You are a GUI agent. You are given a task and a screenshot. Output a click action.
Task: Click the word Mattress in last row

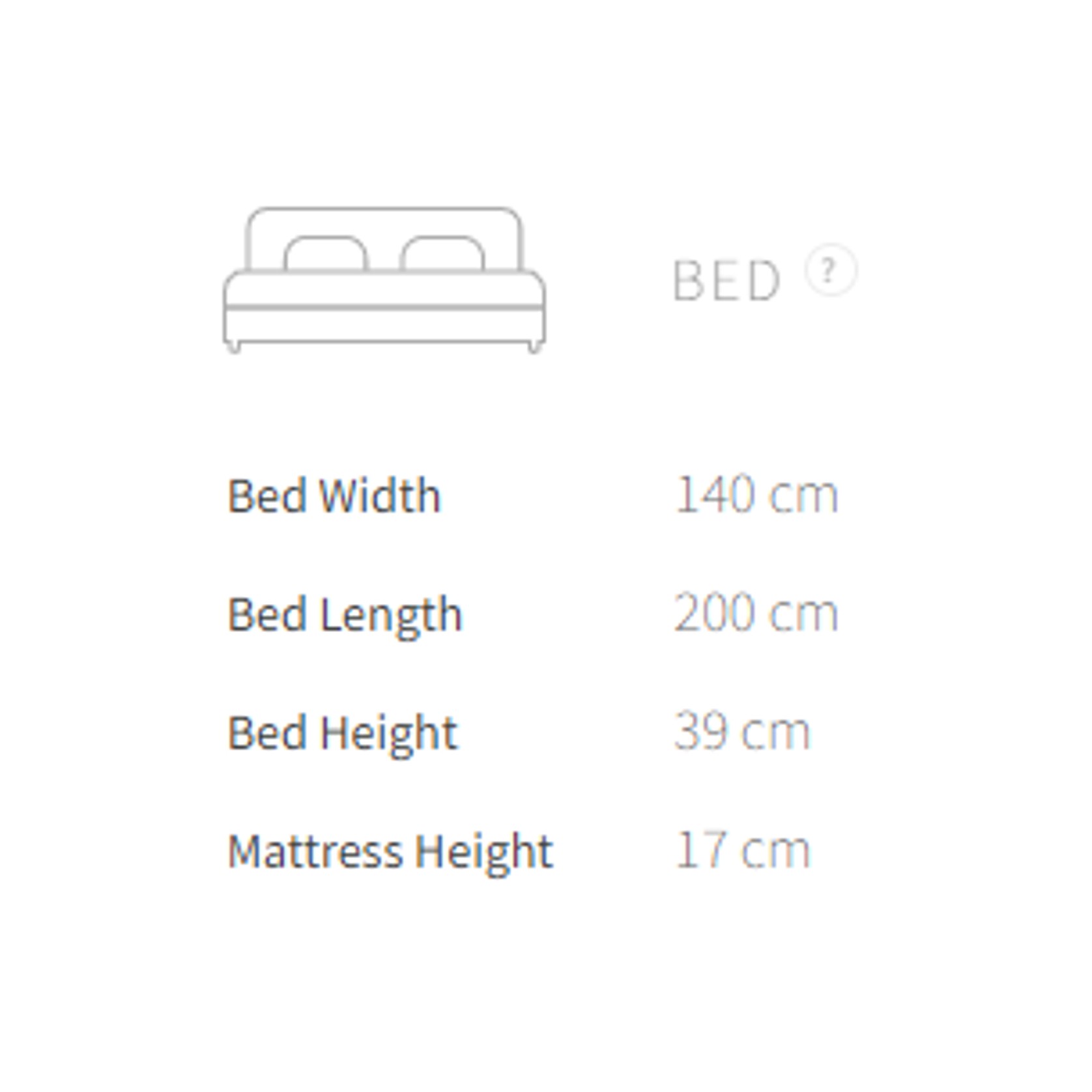(x=315, y=851)
